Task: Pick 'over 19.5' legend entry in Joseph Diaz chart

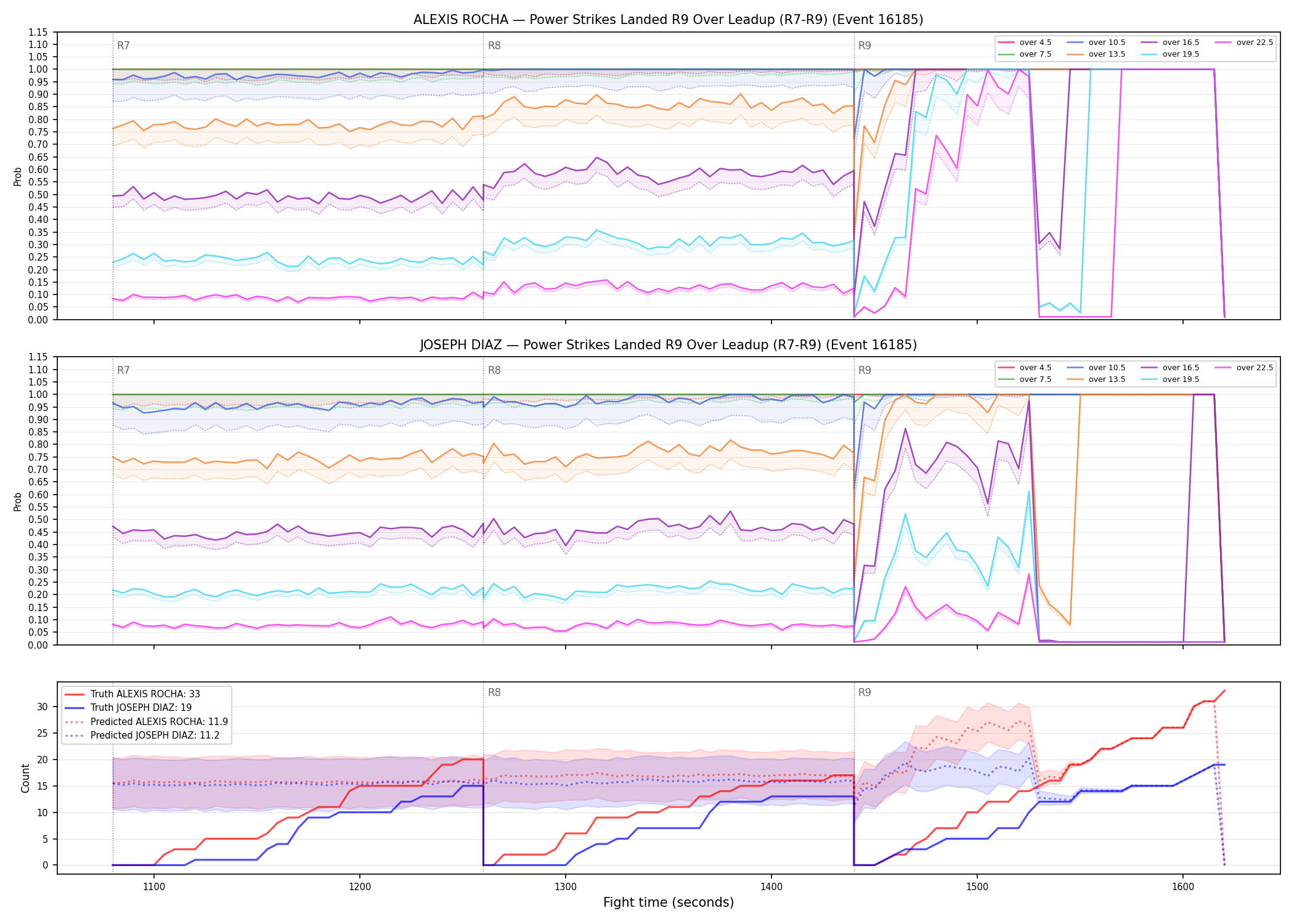Action: (x=1170, y=379)
